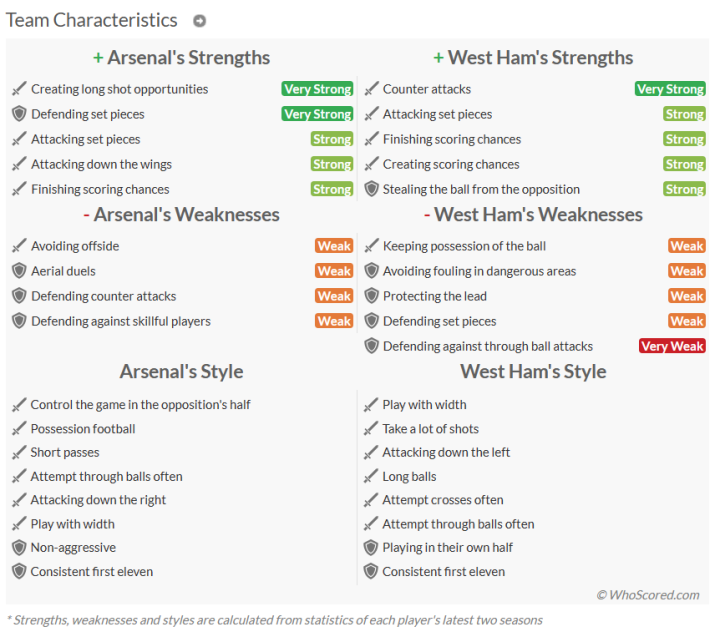Click Very Strong badge next to Counter attacks
This screenshot has height=632, width=720.
pyautogui.click(x=670, y=89)
